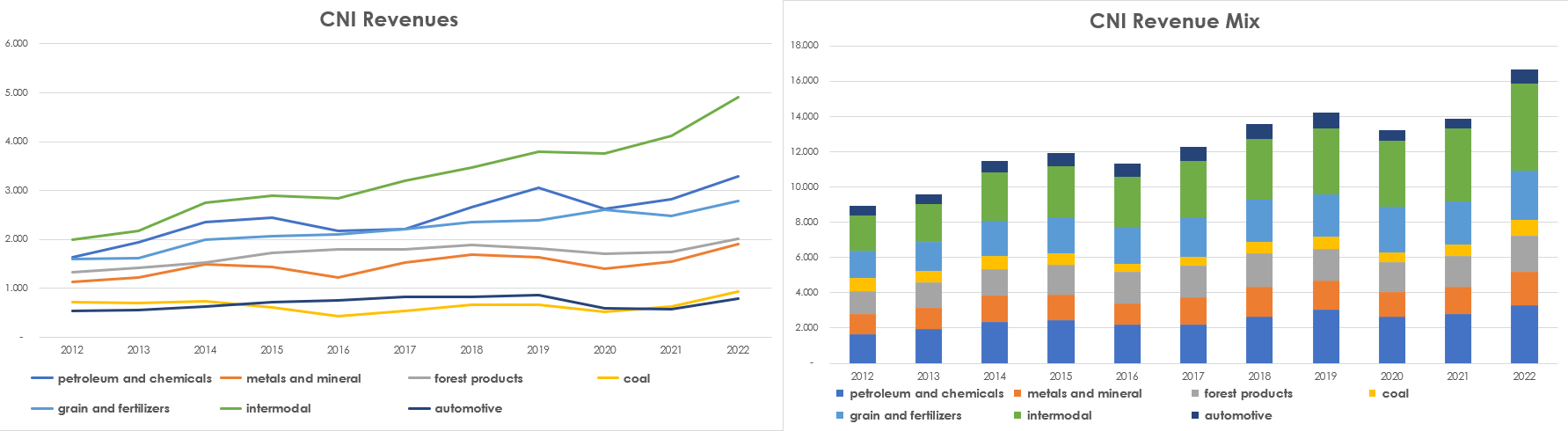Image resolution: width=1568 pixels, height=431 pixels.
Task: Click the yellow coal line low point at 2016
Action: point(339,316)
